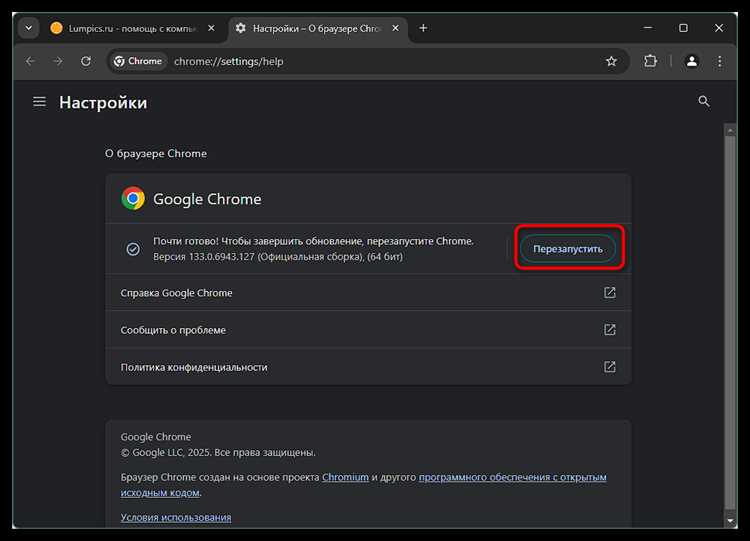Viewport: 750px width, 541px height.
Task: Click the scrollbar up arrow
Action: pyautogui.click(x=730, y=130)
